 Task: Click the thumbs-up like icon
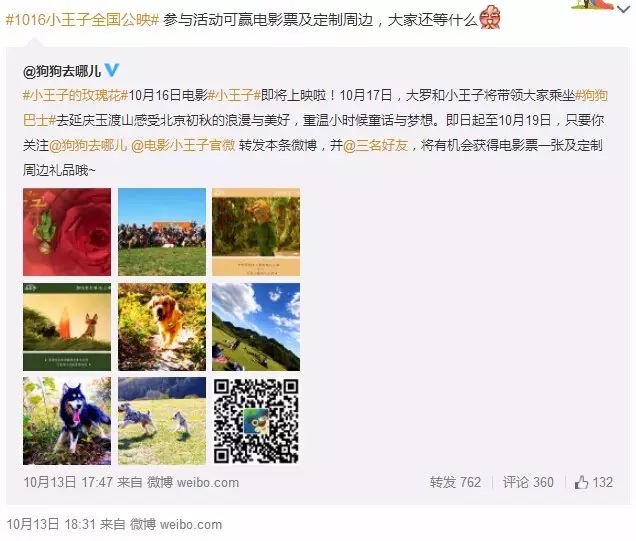[x=581, y=482]
